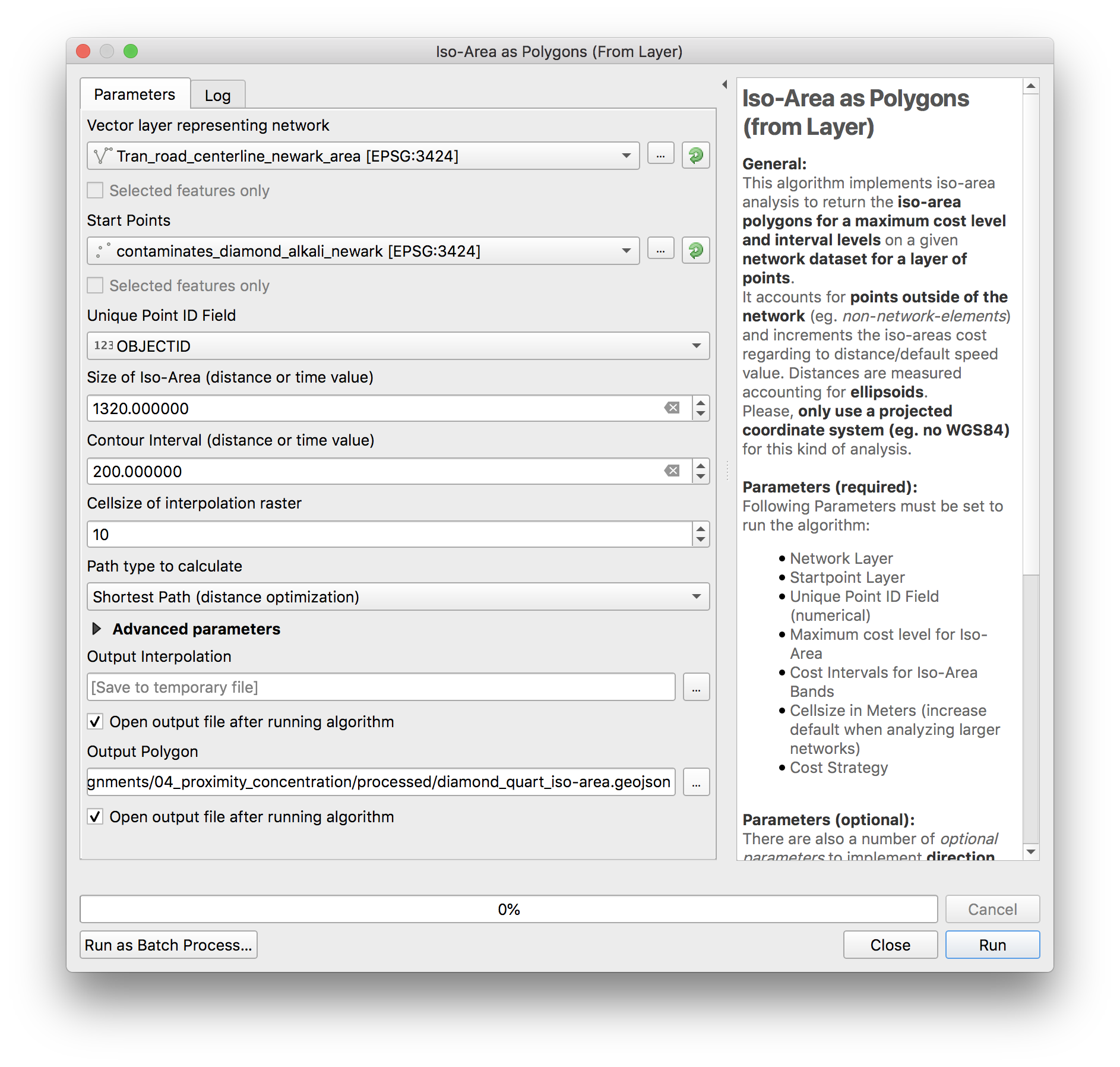Uncheck open output after Output Polygon
The width and height of the screenshot is (1120, 1067).
pyautogui.click(x=95, y=817)
